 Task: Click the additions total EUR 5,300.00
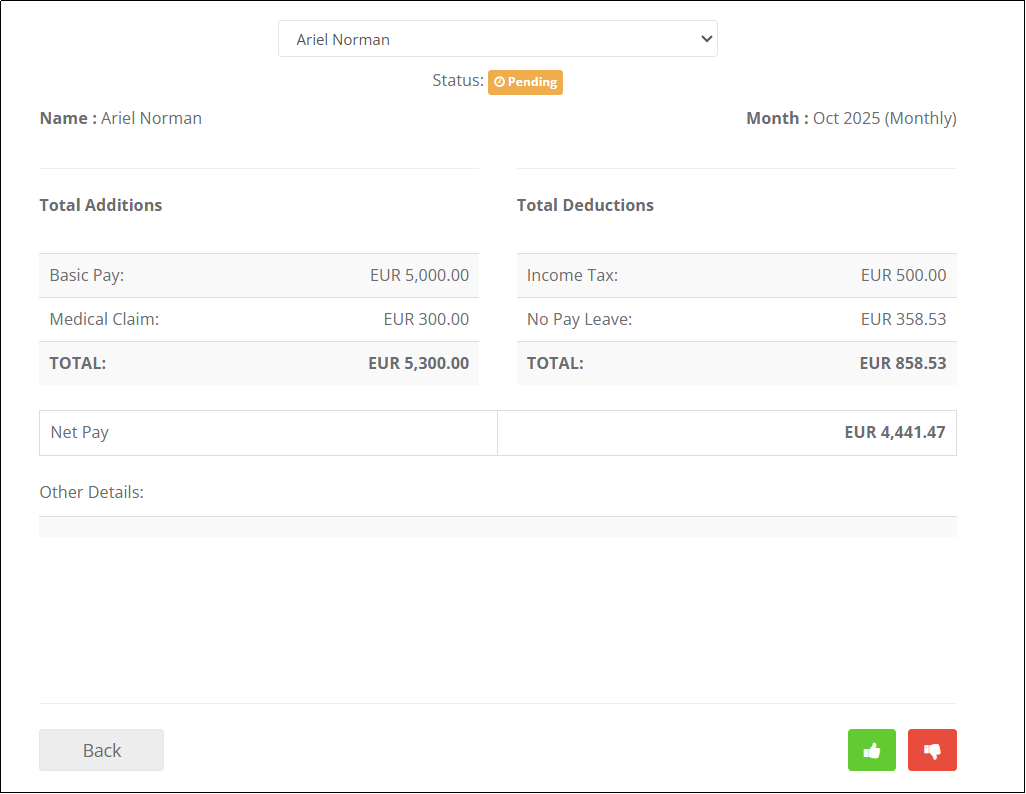pyautogui.click(x=419, y=363)
